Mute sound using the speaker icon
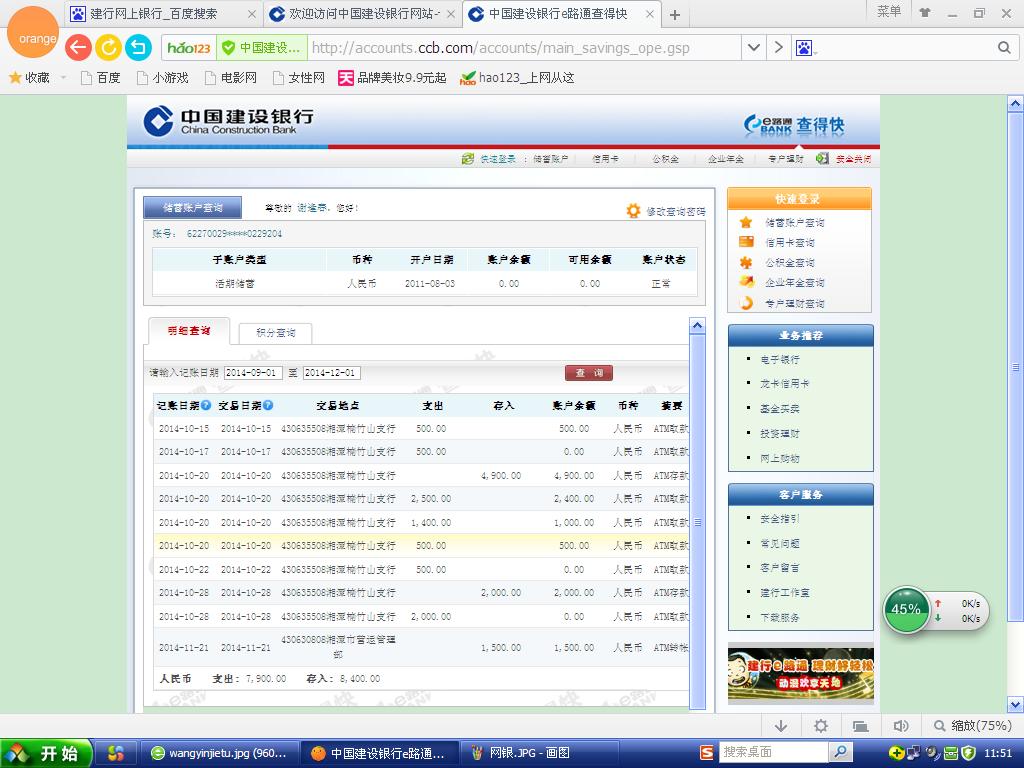 [900, 726]
